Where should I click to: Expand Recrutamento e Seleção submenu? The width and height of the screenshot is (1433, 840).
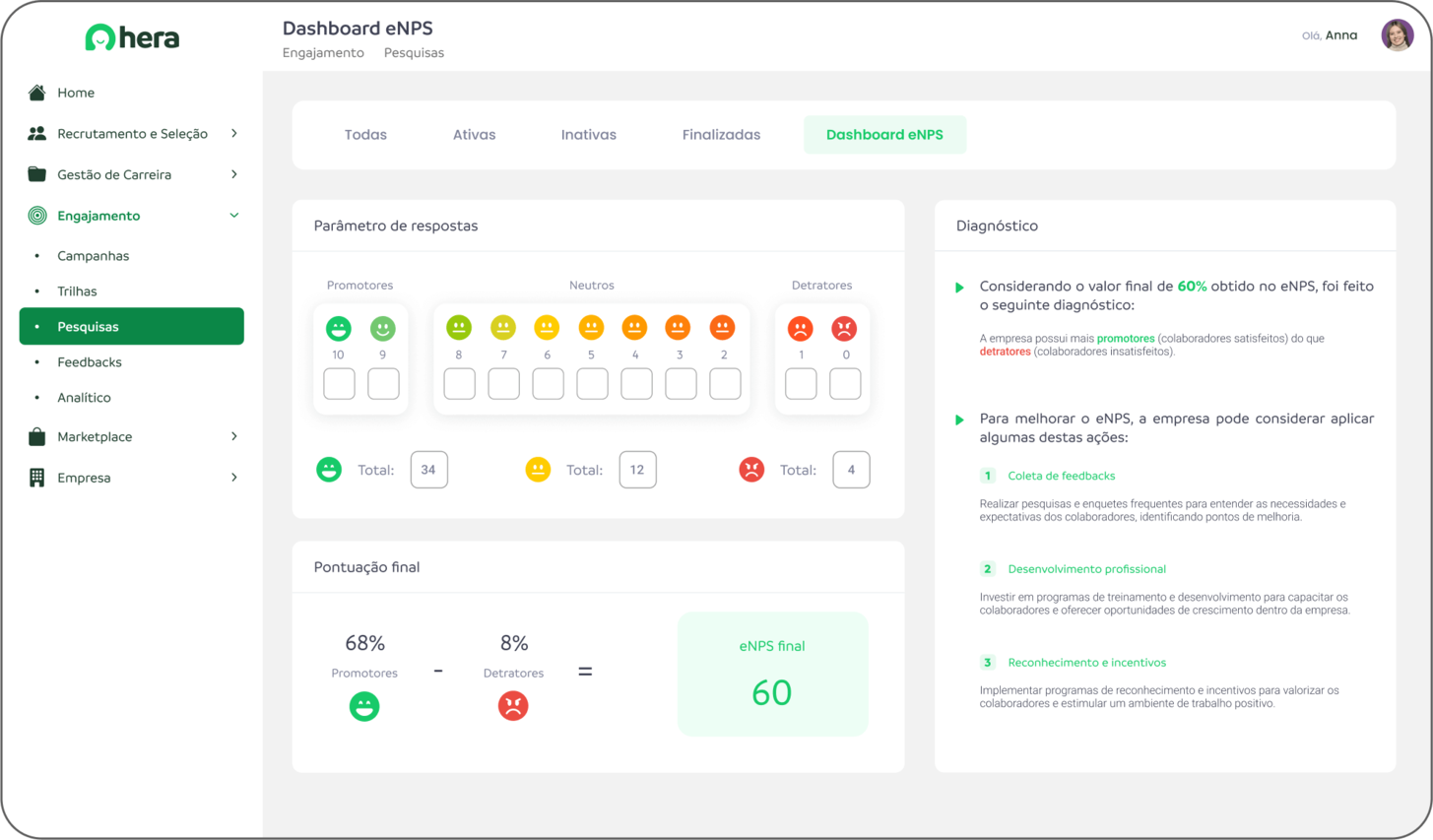point(233,134)
